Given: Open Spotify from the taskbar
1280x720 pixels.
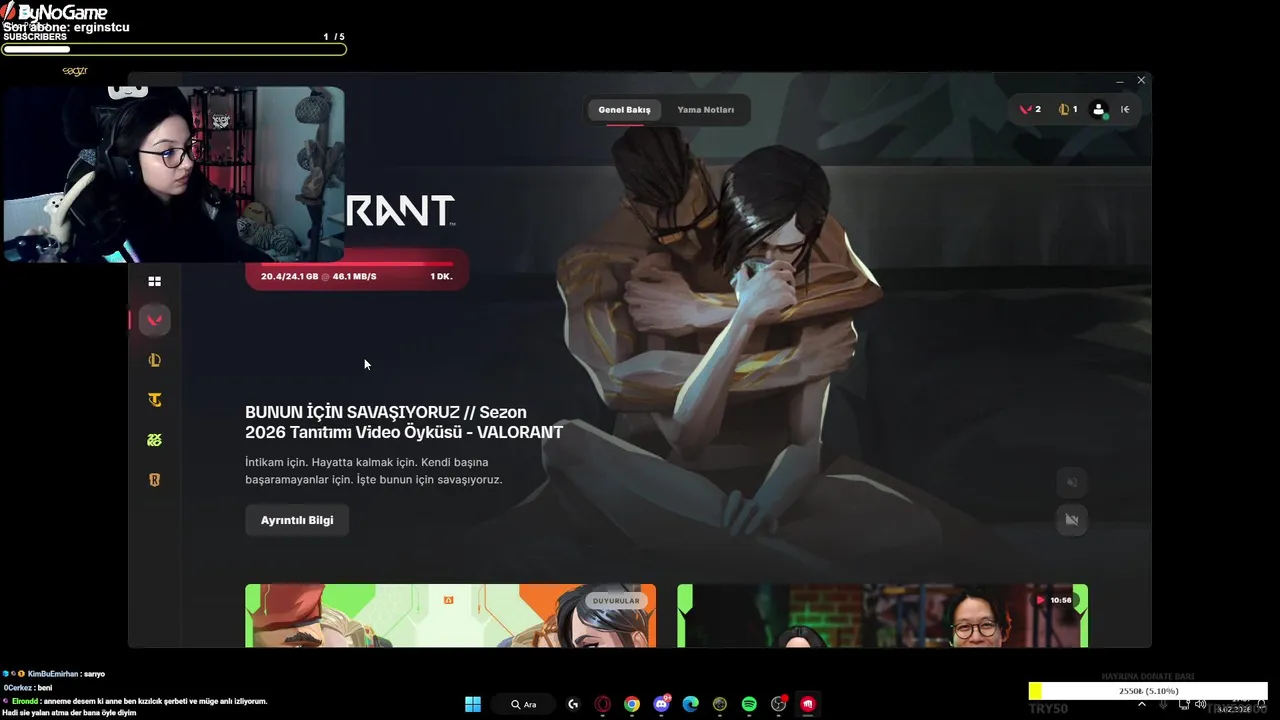Looking at the screenshot, I should pos(749,704).
